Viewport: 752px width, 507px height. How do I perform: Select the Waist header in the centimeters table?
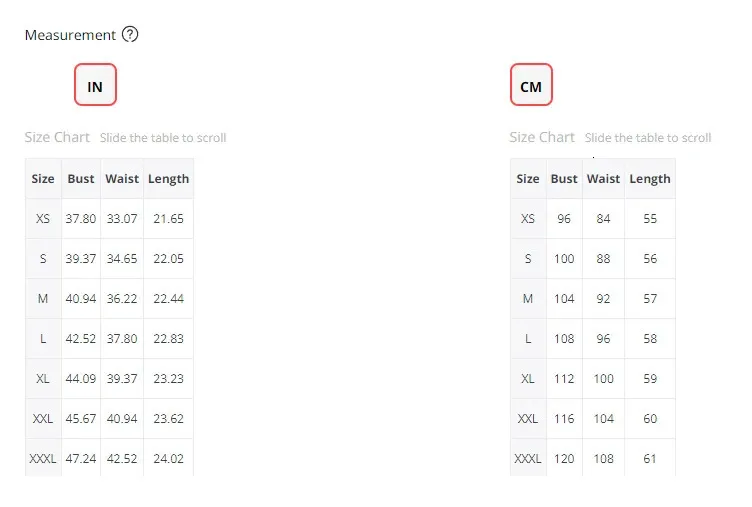(x=603, y=179)
